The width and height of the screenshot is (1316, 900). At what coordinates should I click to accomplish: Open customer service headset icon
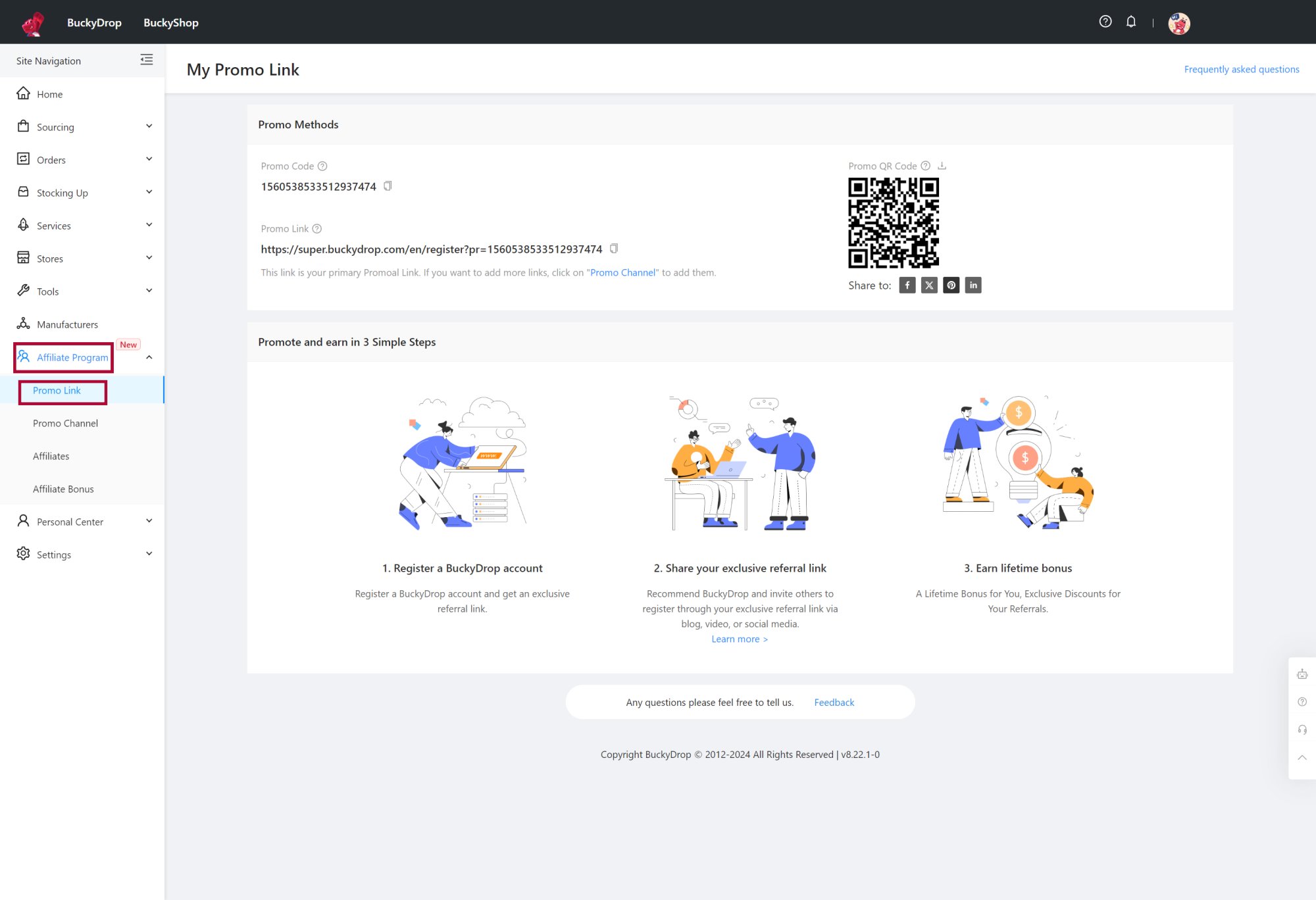tap(1302, 730)
